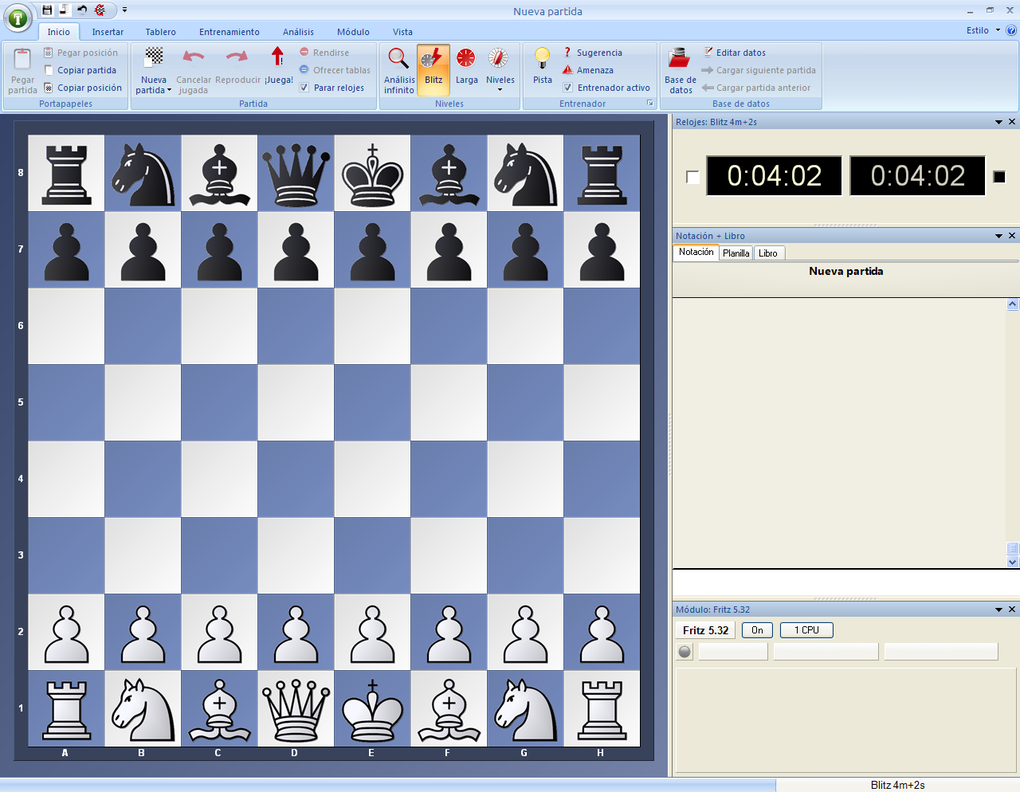Open the Estilo dropdown
The width and height of the screenshot is (1020, 792).
tap(982, 31)
